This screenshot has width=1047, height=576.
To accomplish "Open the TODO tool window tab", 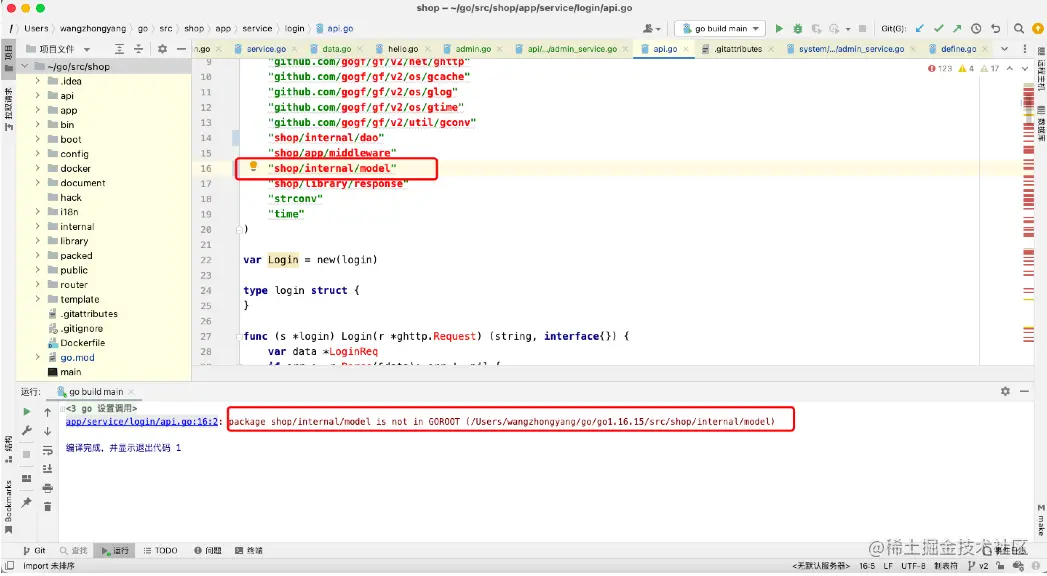I will click(160, 551).
